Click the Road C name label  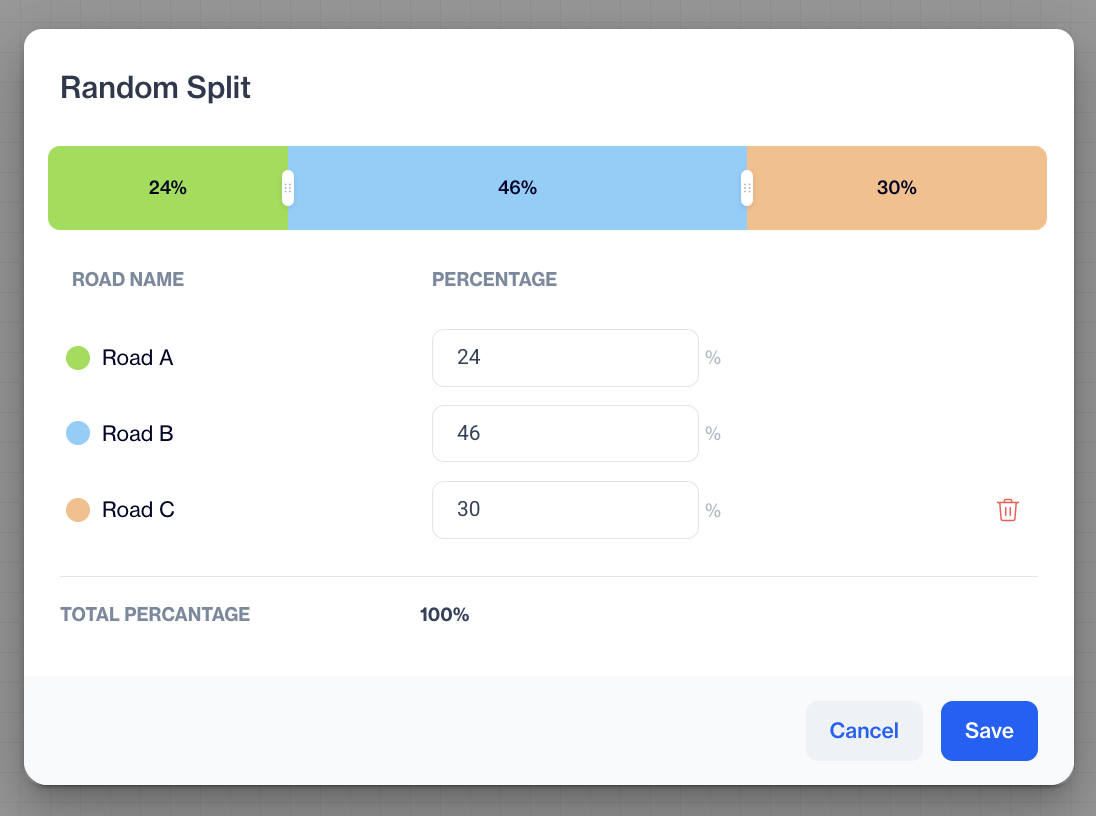(x=138, y=510)
